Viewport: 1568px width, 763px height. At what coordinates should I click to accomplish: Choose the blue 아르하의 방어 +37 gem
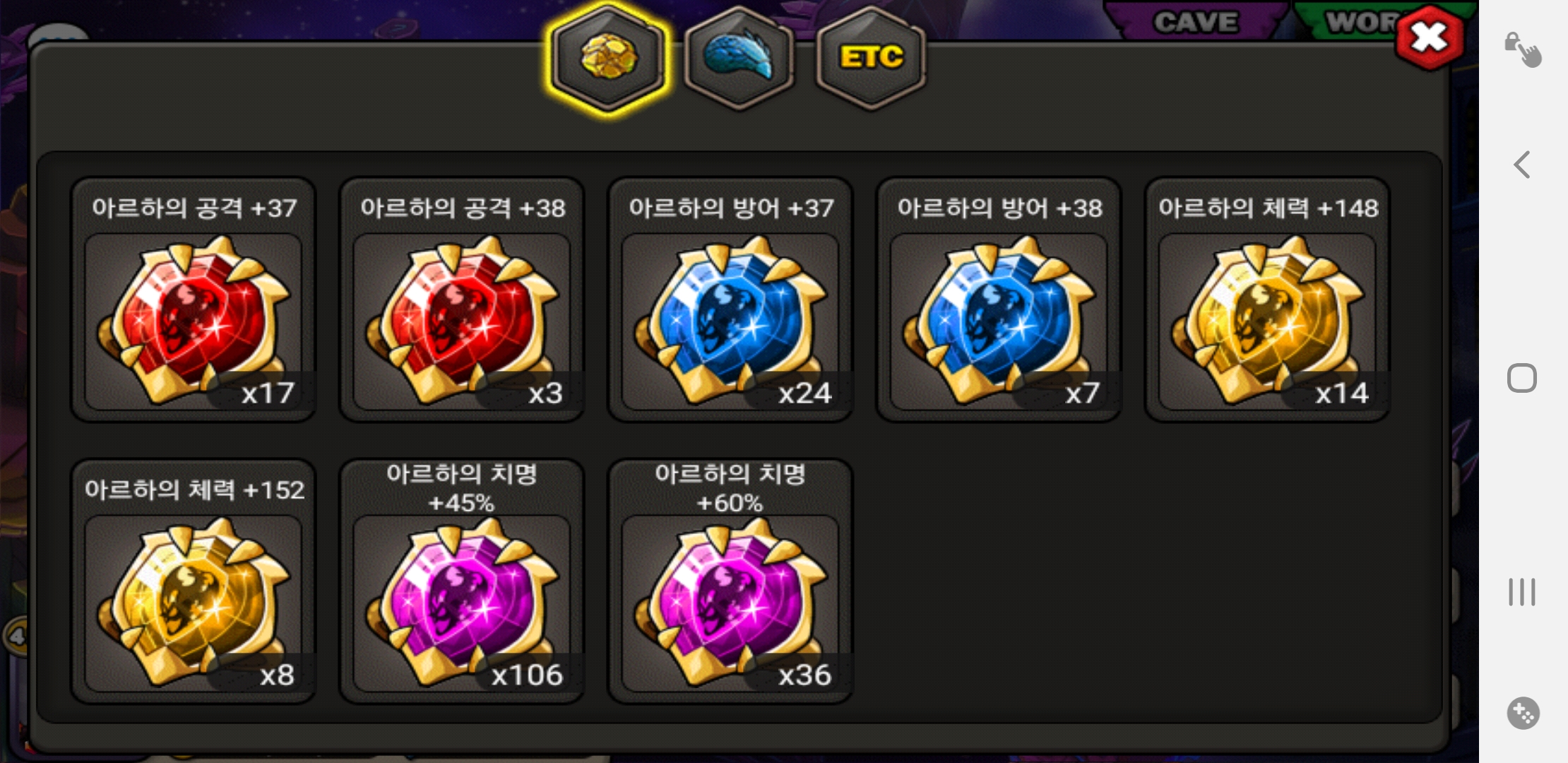[x=730, y=300]
